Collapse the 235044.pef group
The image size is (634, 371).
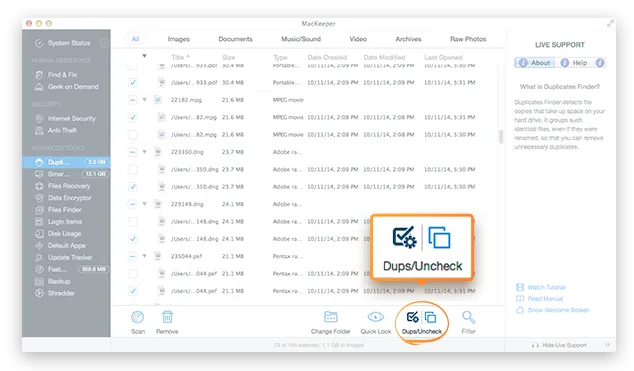pos(144,256)
